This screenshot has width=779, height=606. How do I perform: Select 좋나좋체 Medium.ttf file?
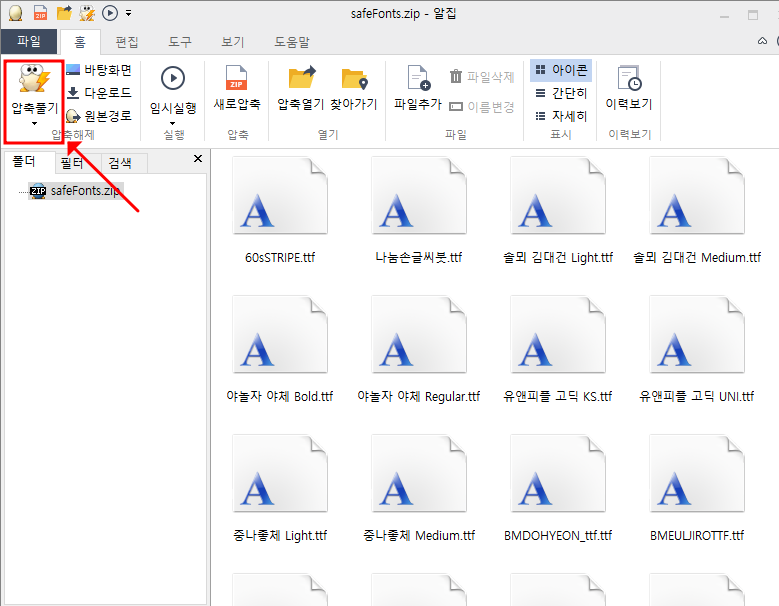tap(419, 489)
